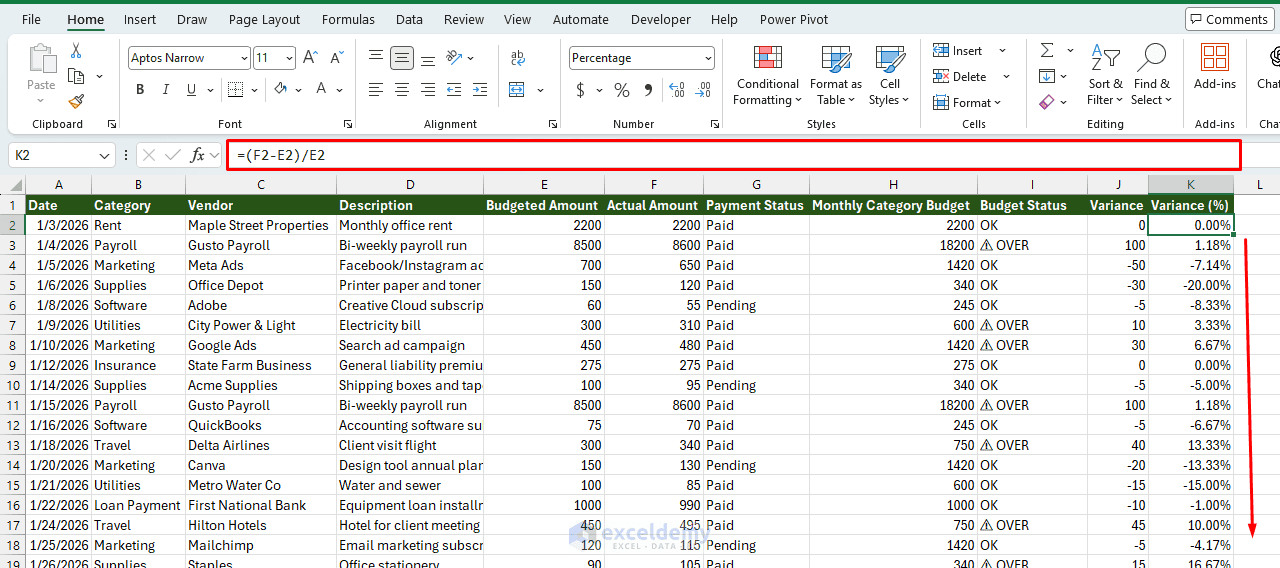1280x568 pixels.
Task: Decrease the cell indent
Action: coord(456,90)
